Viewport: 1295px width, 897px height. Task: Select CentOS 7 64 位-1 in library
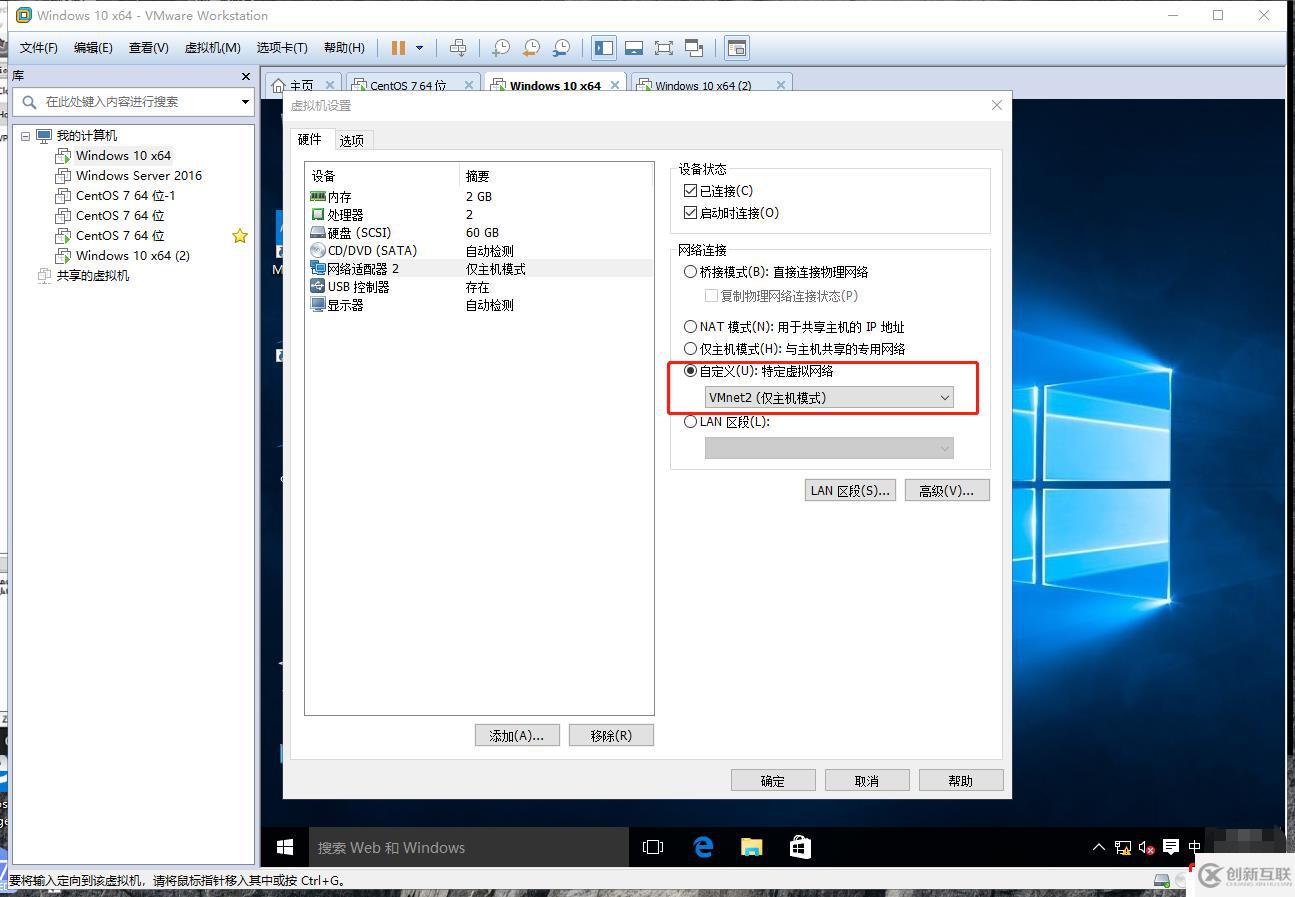pos(125,196)
